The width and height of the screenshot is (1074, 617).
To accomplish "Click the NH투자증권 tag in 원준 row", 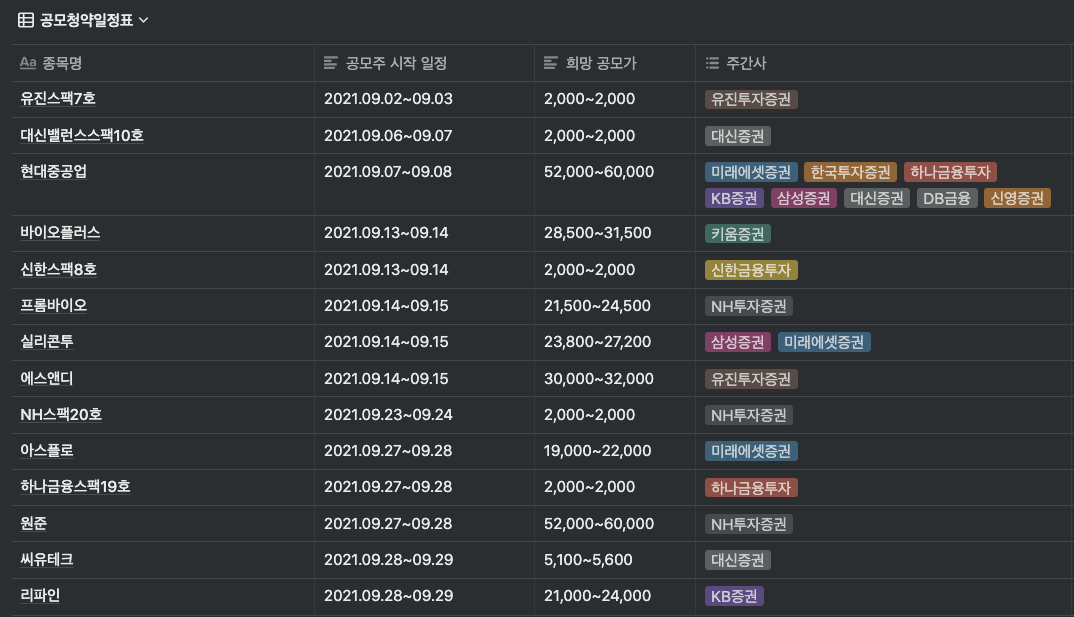I will 749,524.
